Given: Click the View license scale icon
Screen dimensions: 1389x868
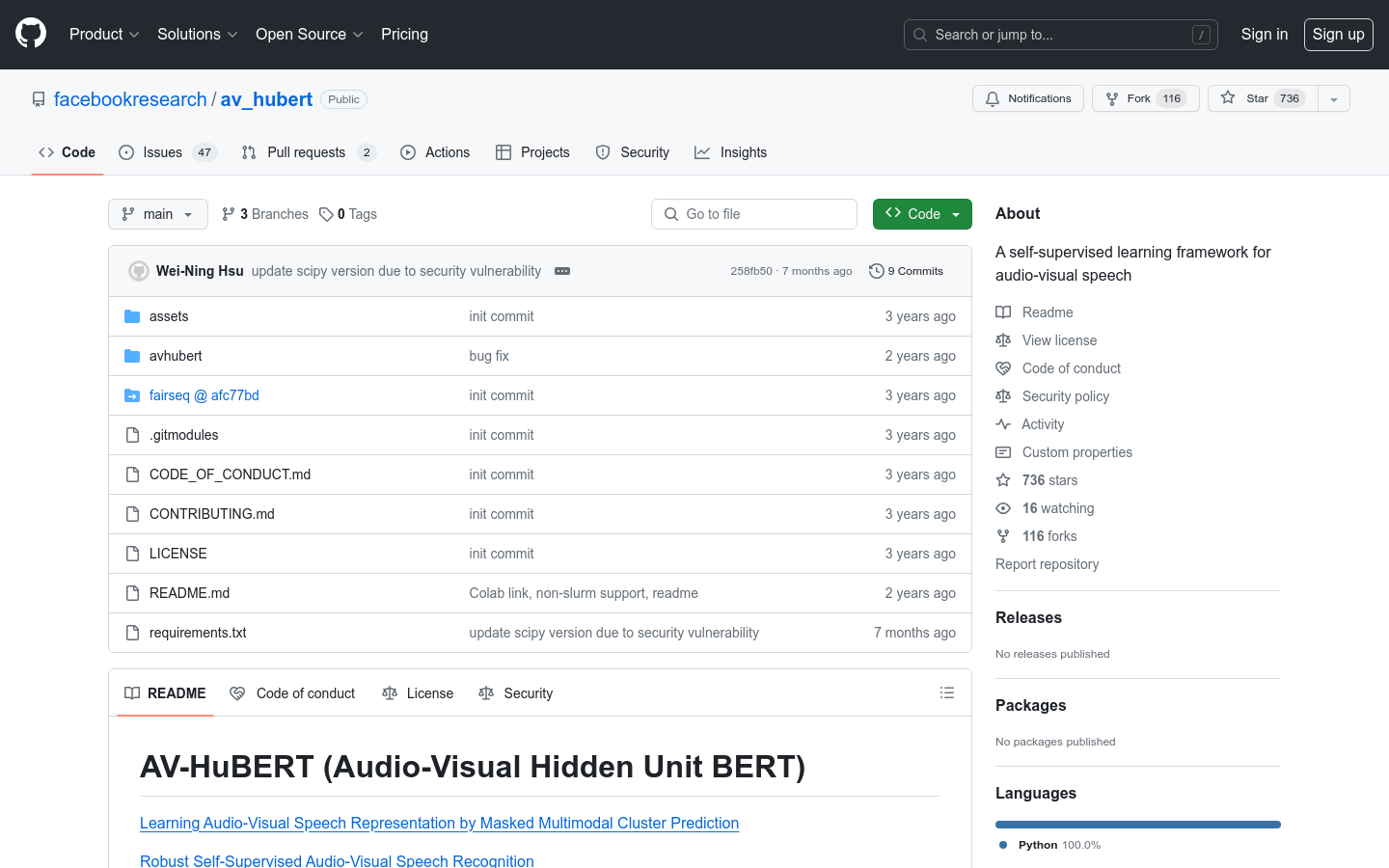Looking at the screenshot, I should point(1003,340).
